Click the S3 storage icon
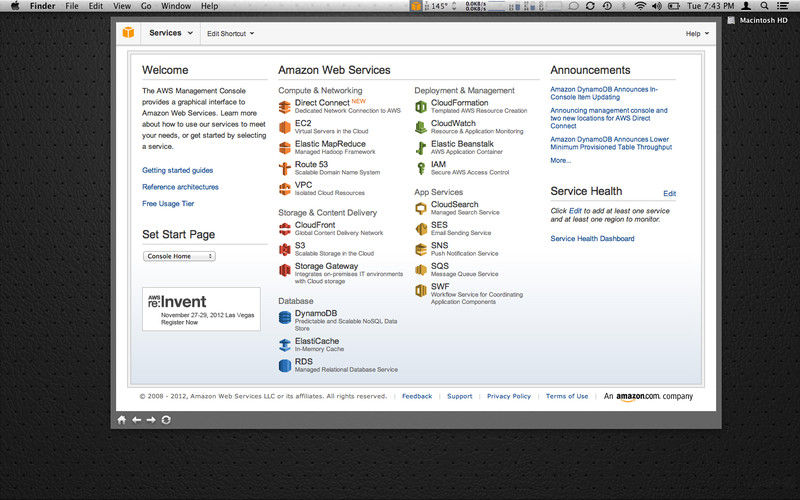This screenshot has width=800, height=500. pyautogui.click(x=285, y=249)
